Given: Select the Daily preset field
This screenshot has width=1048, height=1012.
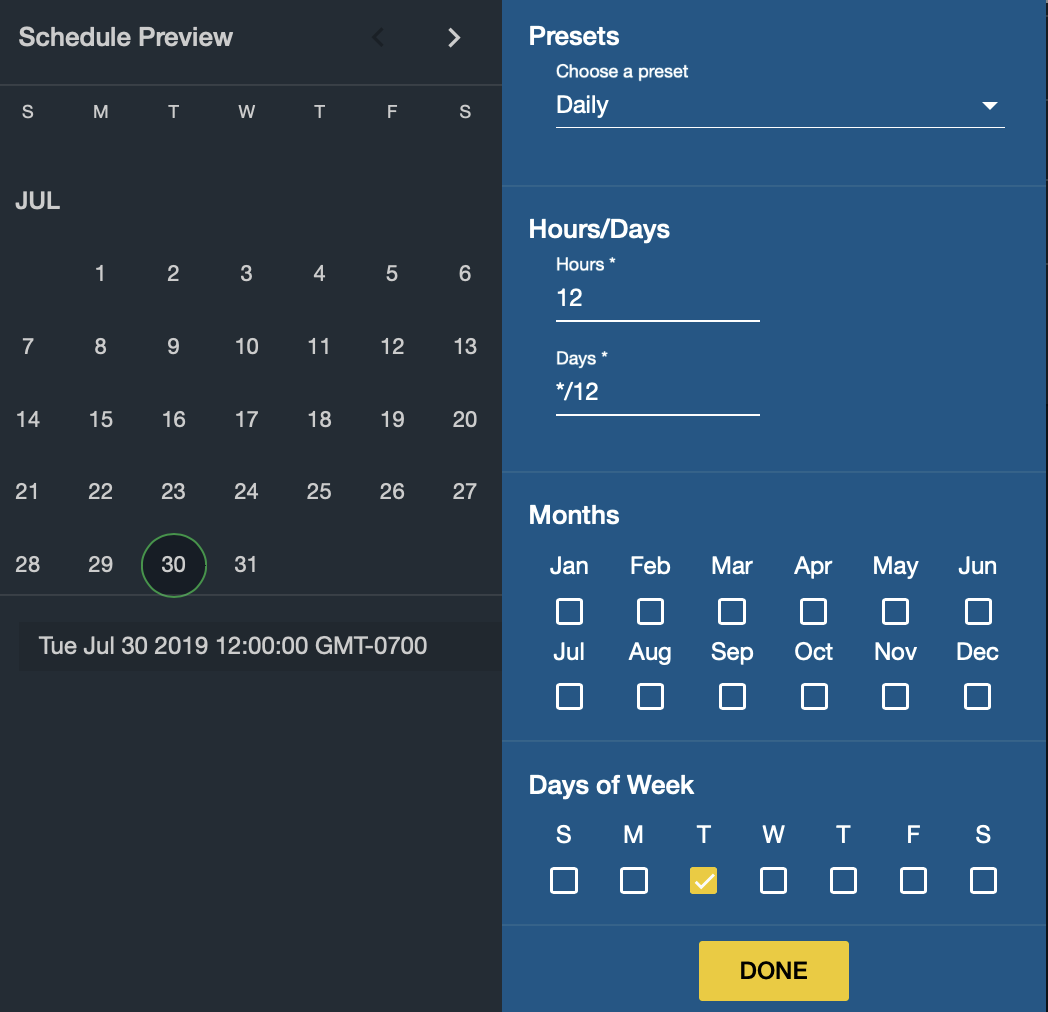Looking at the screenshot, I should (x=760, y=106).
